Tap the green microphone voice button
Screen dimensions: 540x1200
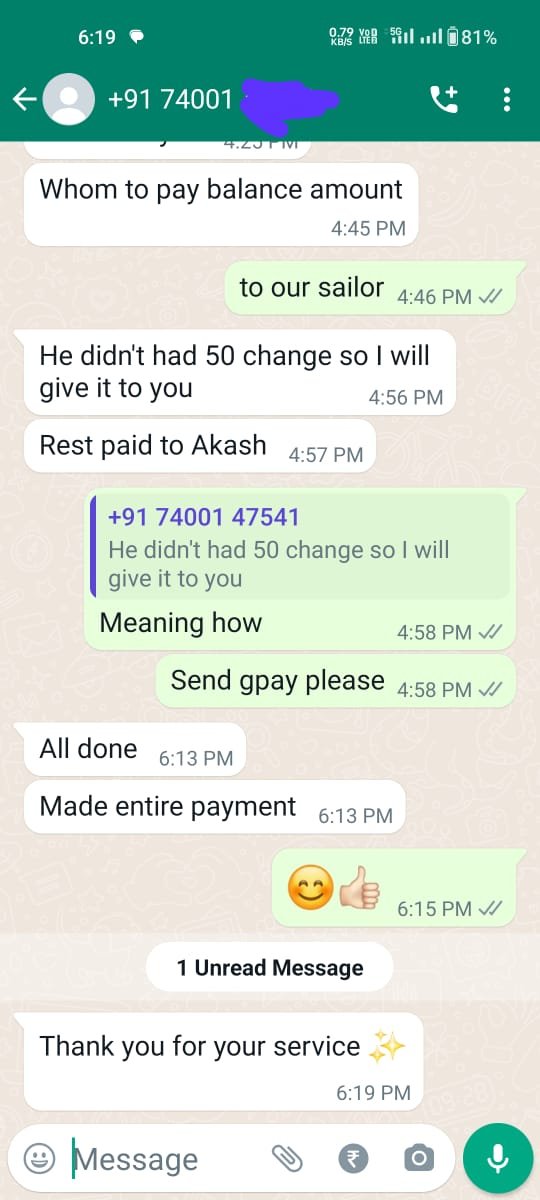(496, 1159)
